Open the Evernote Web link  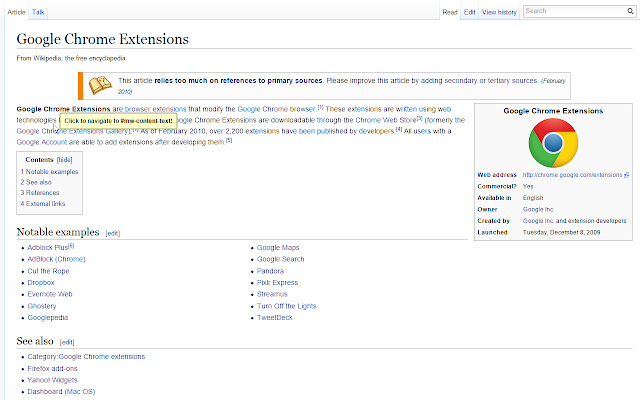tap(50, 294)
